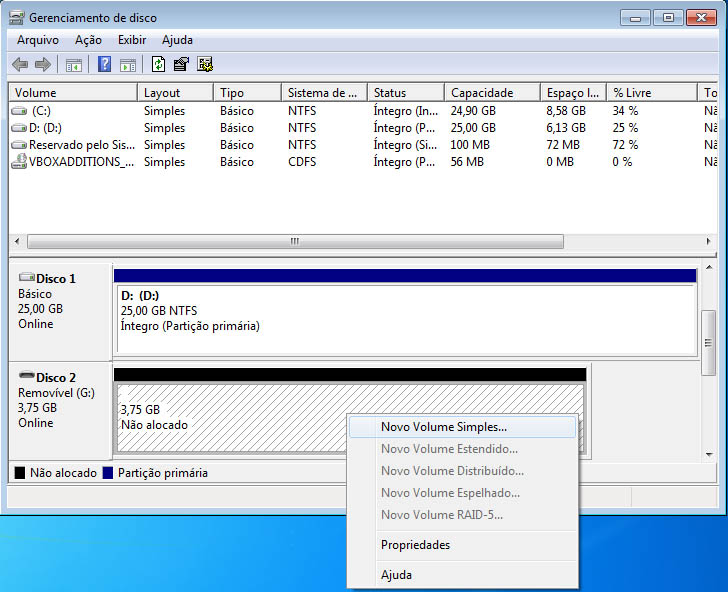Click the Íntegro (In... status cell
Screen dimensions: 728x592
(406, 111)
